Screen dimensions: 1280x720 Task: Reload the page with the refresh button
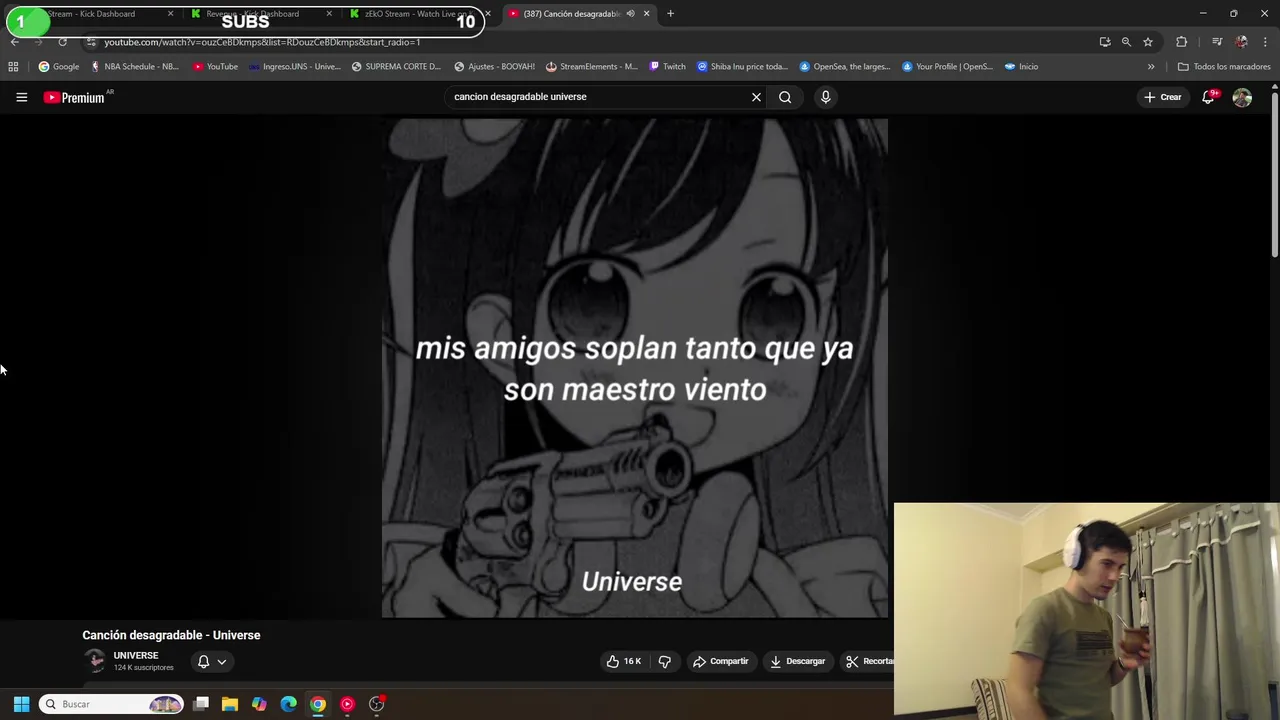(x=62, y=42)
